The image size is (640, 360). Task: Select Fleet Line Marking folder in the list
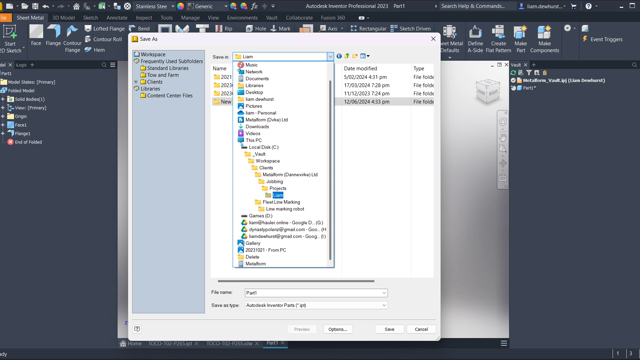click(x=281, y=202)
